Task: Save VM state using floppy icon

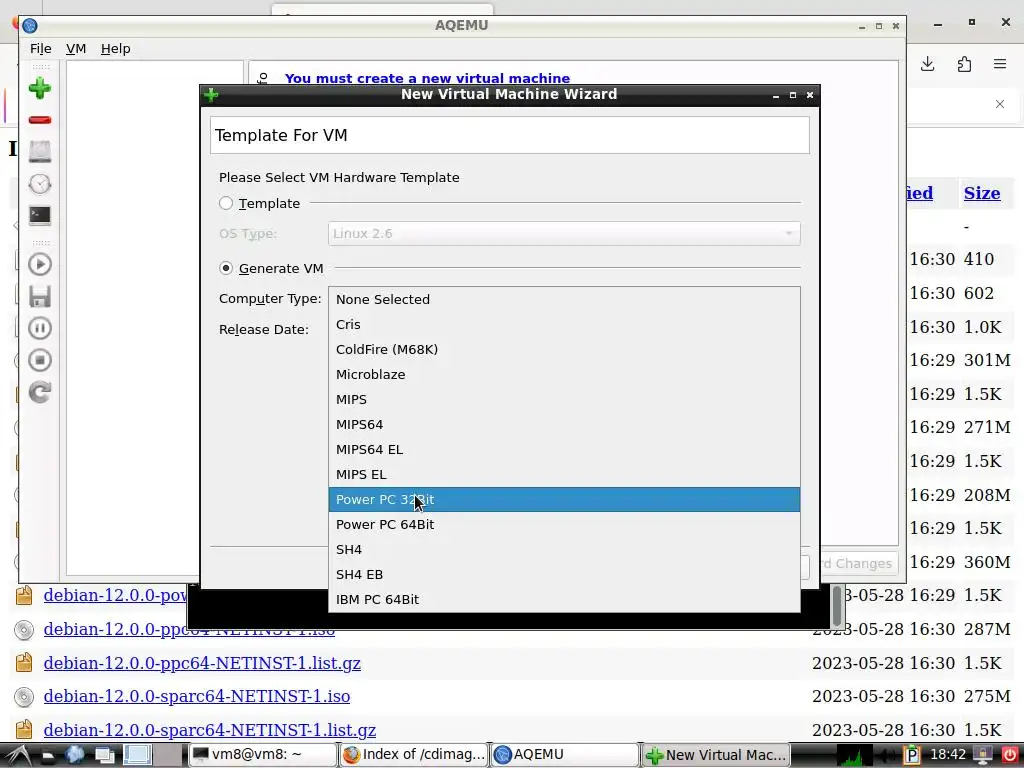Action: click(x=40, y=296)
